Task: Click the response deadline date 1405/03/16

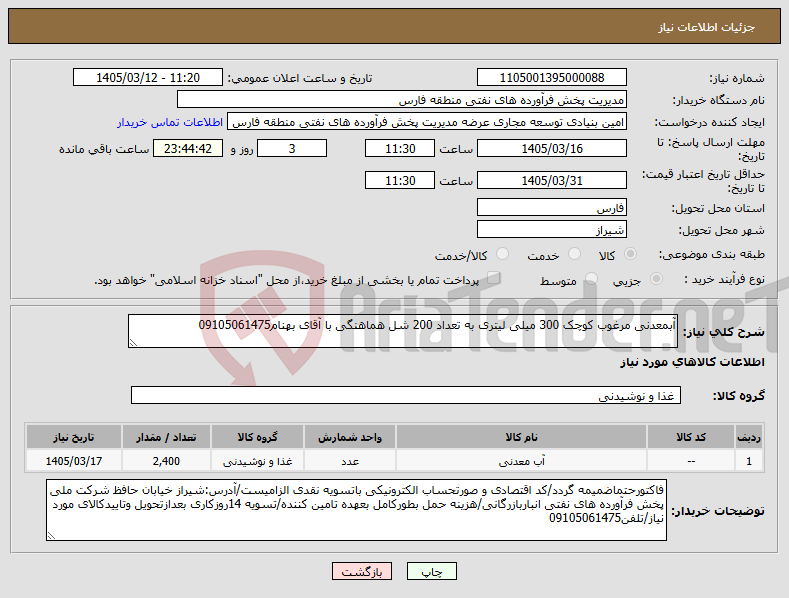Action: 551,148
